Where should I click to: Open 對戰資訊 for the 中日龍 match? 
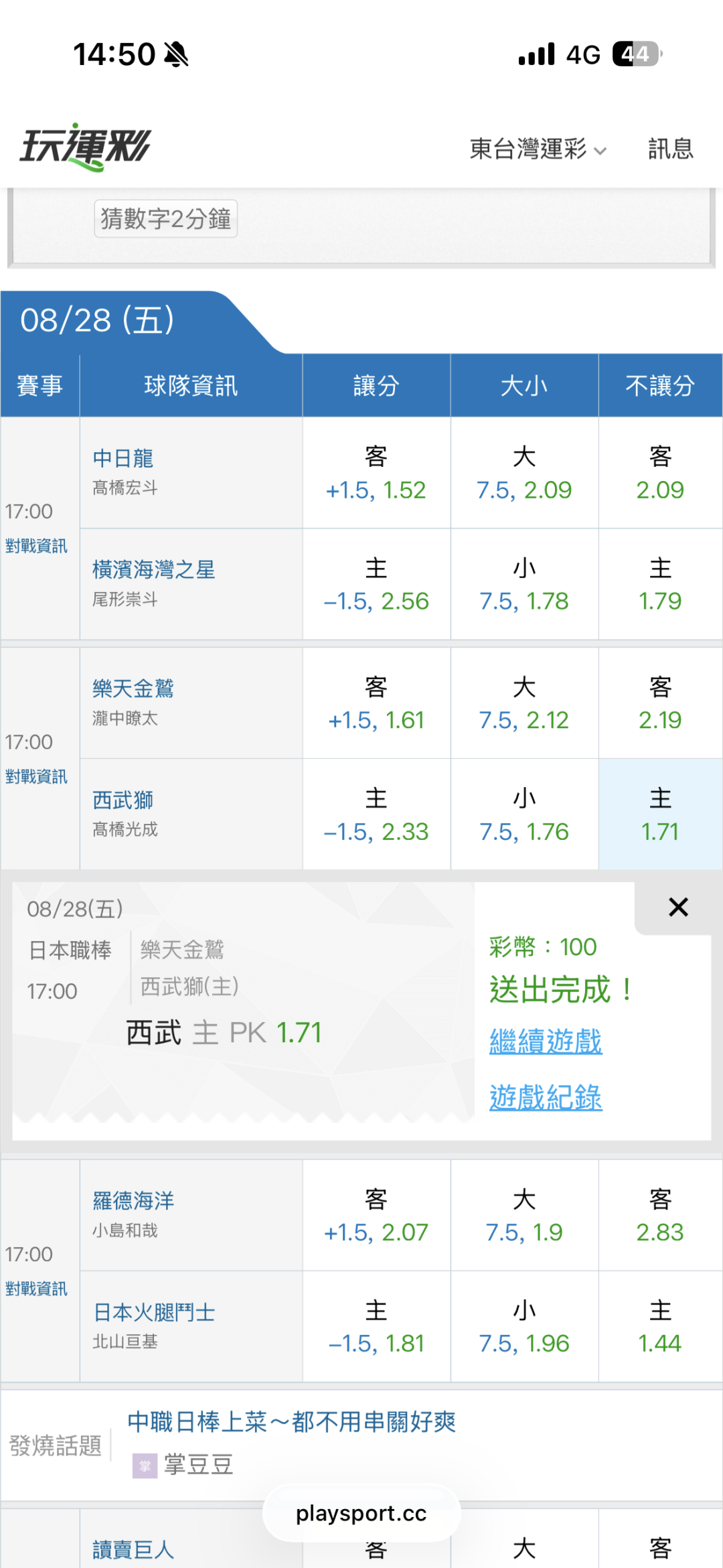click(36, 546)
